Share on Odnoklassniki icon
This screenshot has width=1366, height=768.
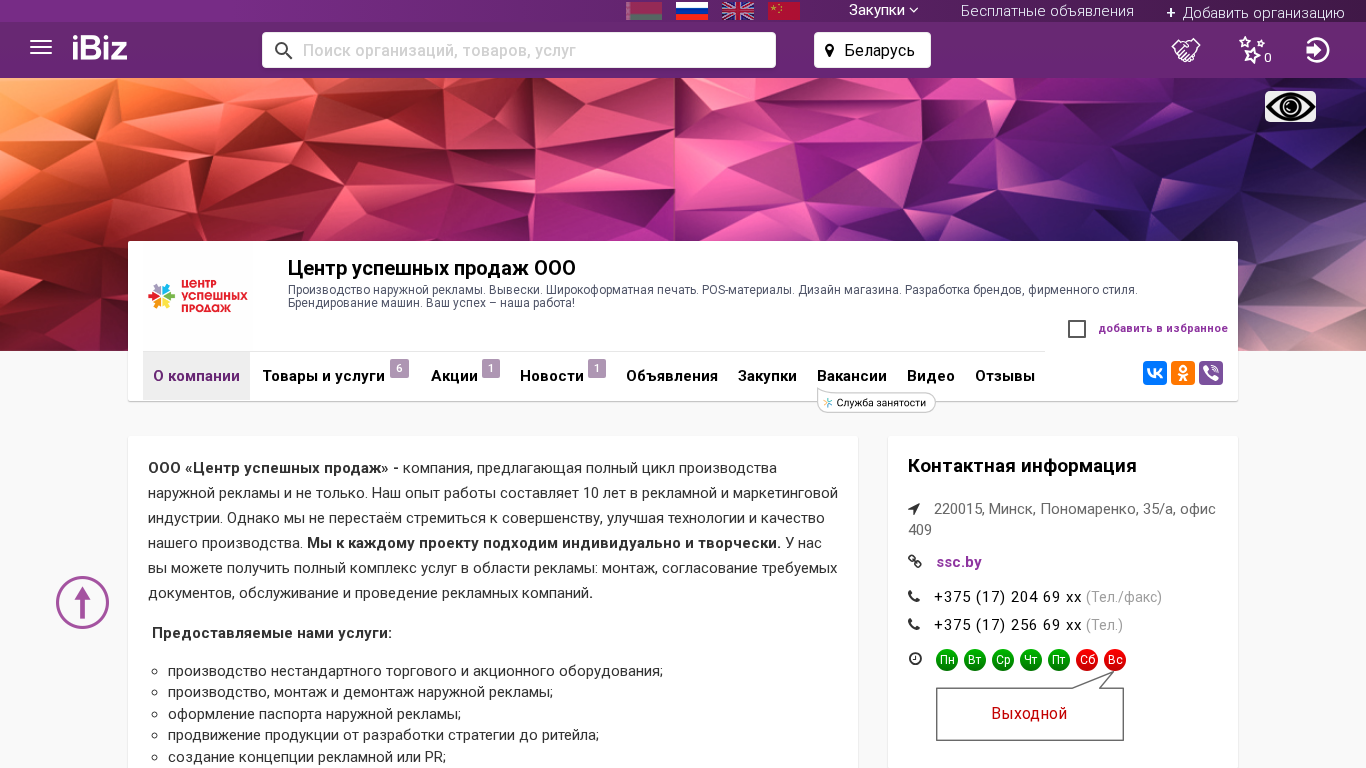coord(1183,373)
